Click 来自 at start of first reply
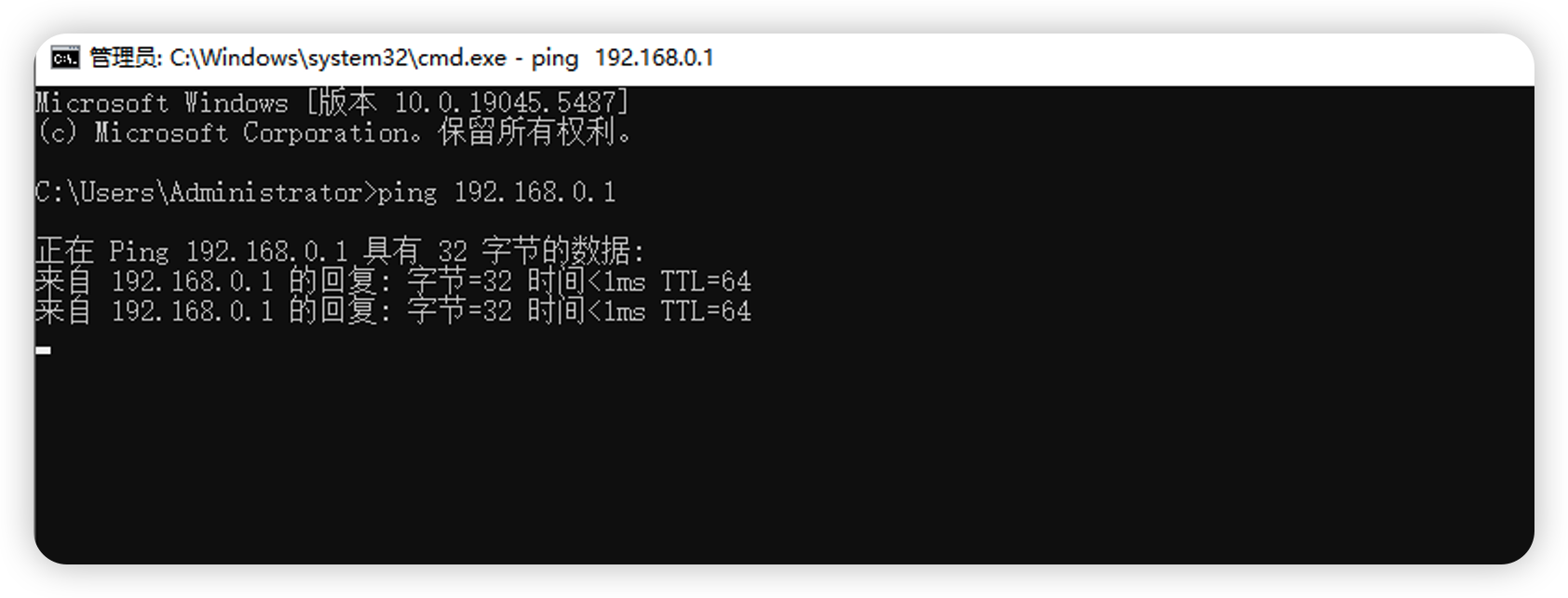Image resolution: width=1568 pixels, height=598 pixels. coord(64,280)
